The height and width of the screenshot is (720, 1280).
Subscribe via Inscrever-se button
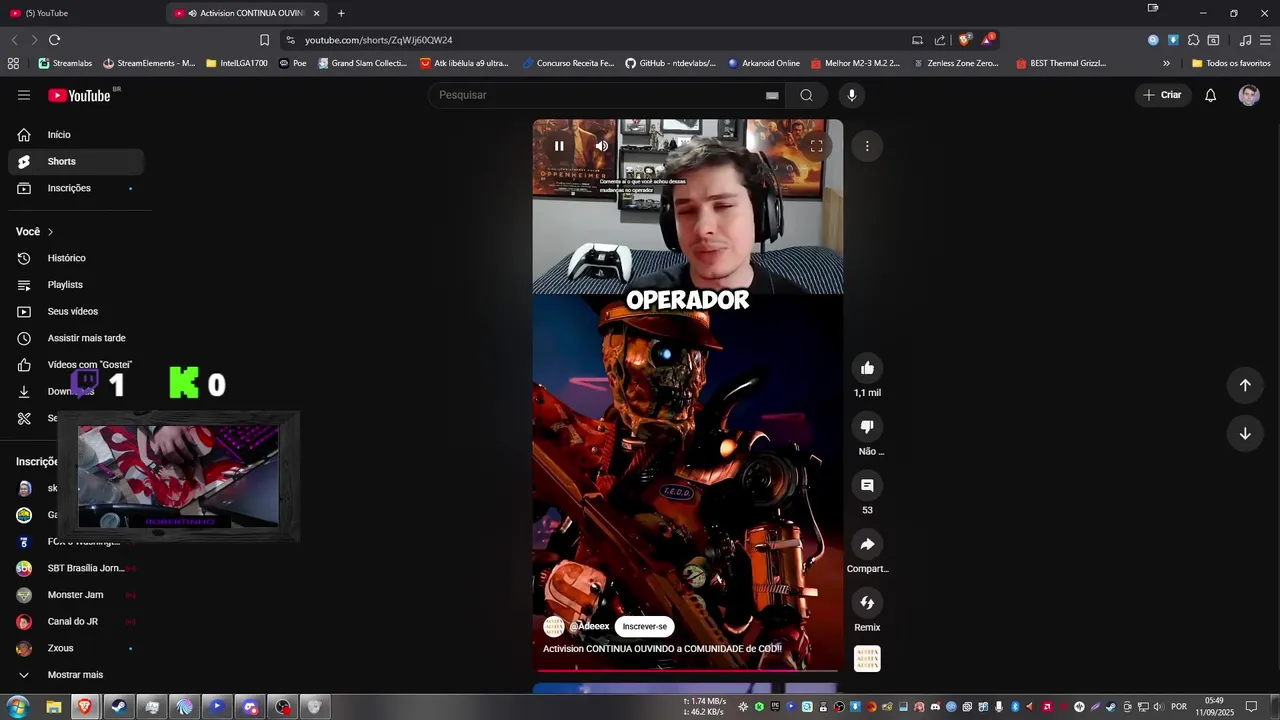pos(644,627)
